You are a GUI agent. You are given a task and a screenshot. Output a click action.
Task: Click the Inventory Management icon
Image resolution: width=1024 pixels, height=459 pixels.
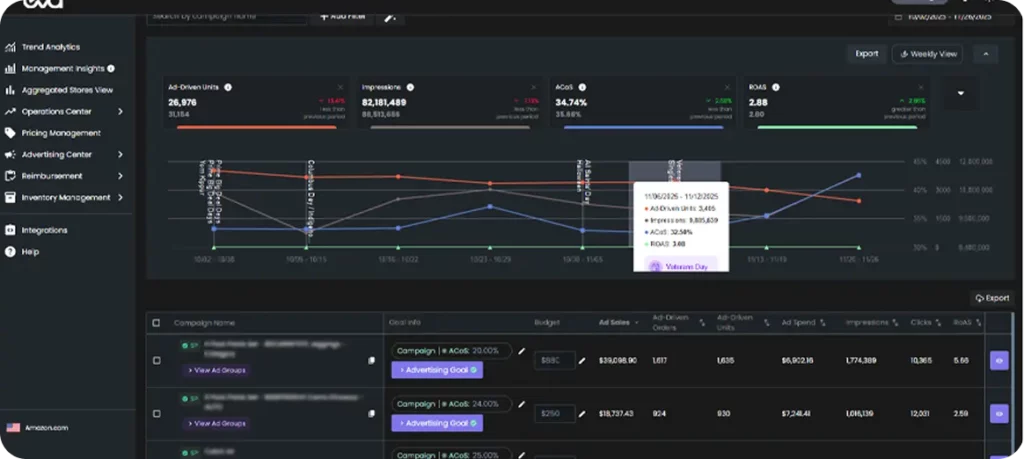pyautogui.click(x=10, y=198)
